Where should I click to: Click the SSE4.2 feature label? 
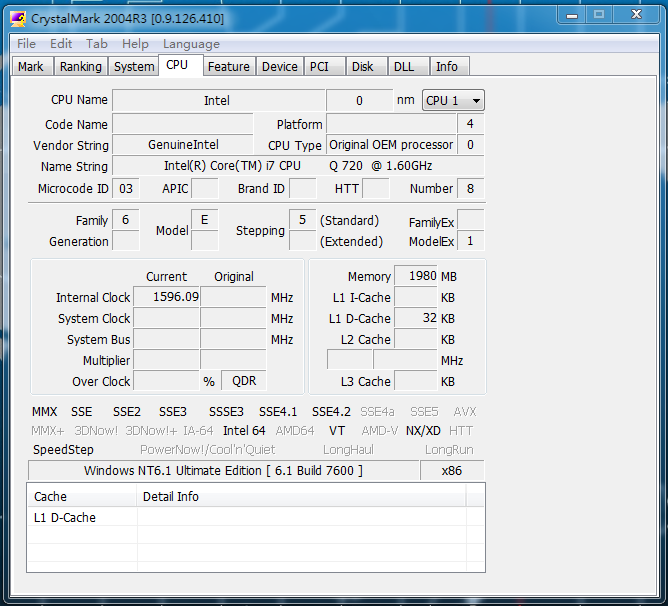(331, 412)
